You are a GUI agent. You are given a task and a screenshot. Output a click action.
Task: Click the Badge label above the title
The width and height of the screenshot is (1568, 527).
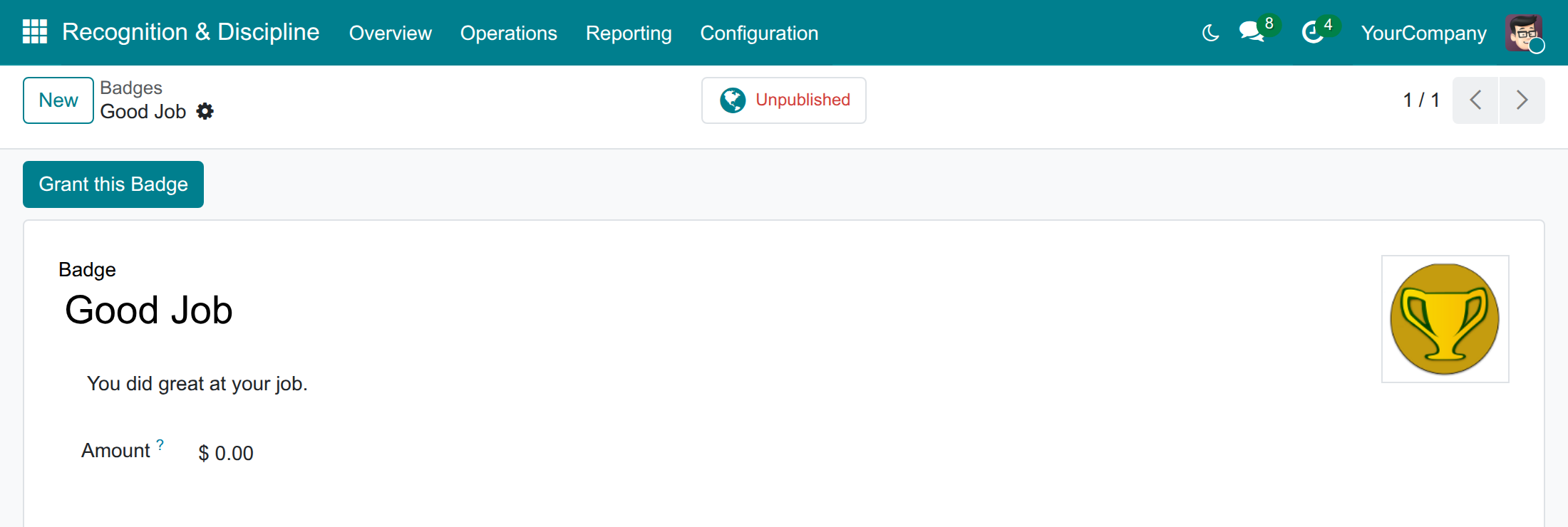[x=87, y=270]
